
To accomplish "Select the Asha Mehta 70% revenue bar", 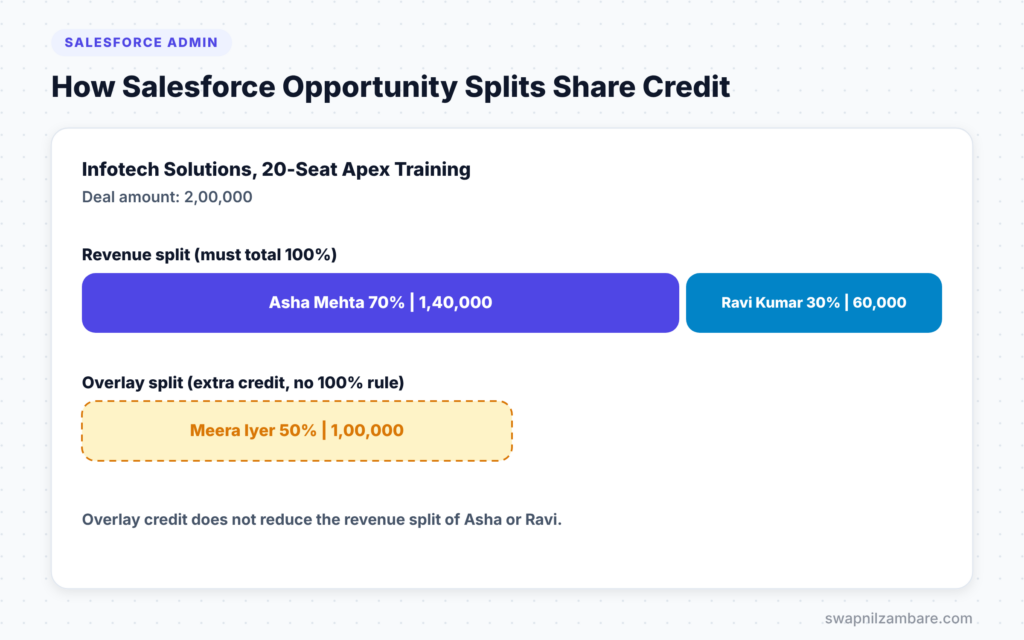I will [380, 303].
